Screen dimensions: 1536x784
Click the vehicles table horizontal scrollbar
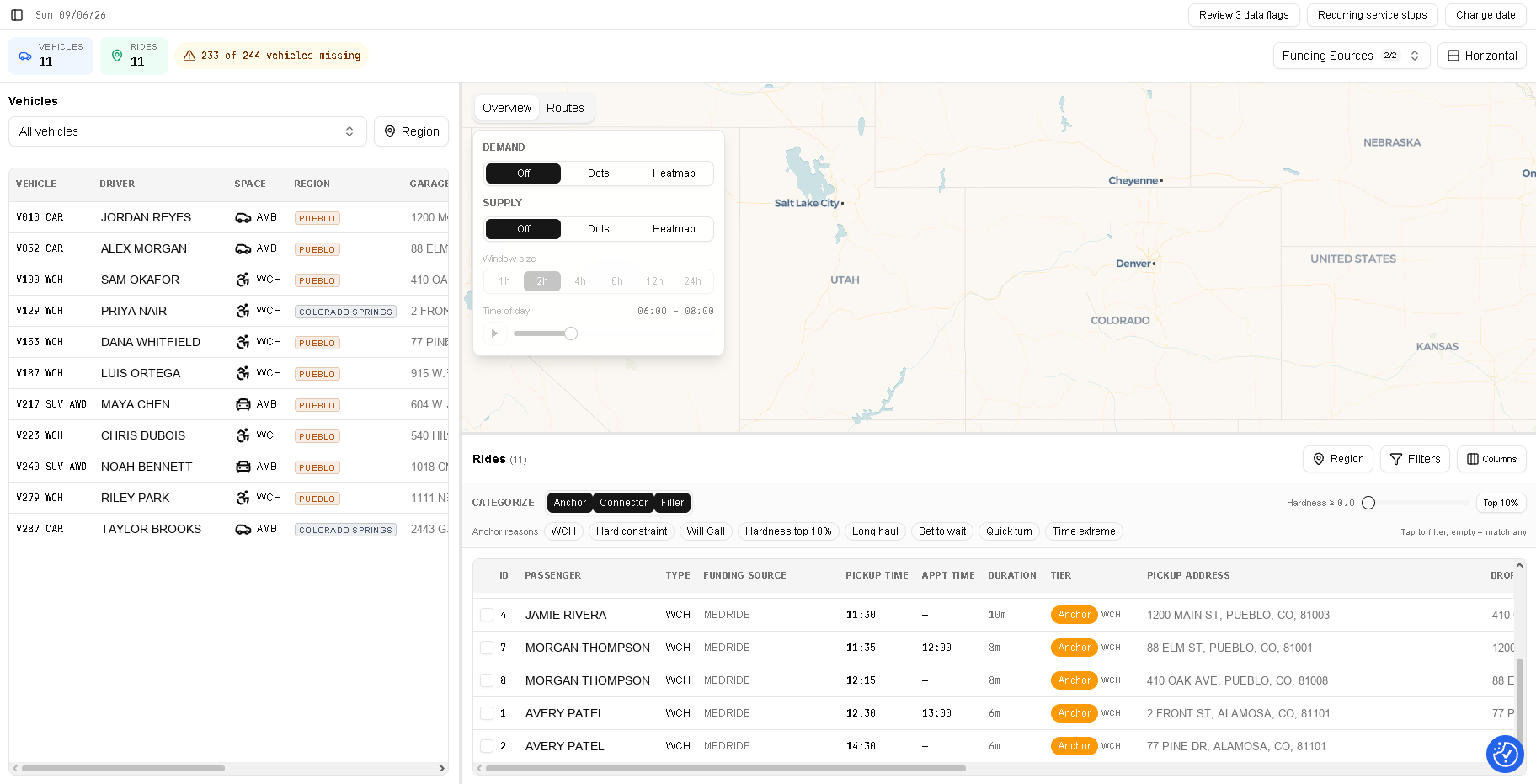[123, 768]
